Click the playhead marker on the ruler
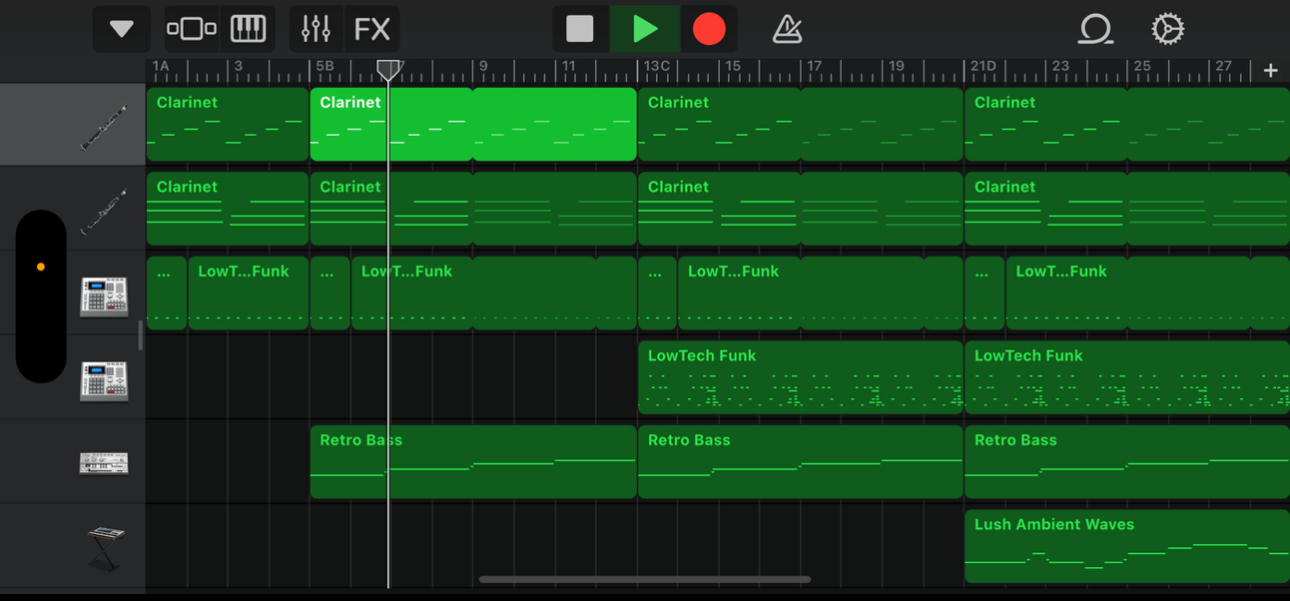The image size is (1290, 601). [388, 69]
